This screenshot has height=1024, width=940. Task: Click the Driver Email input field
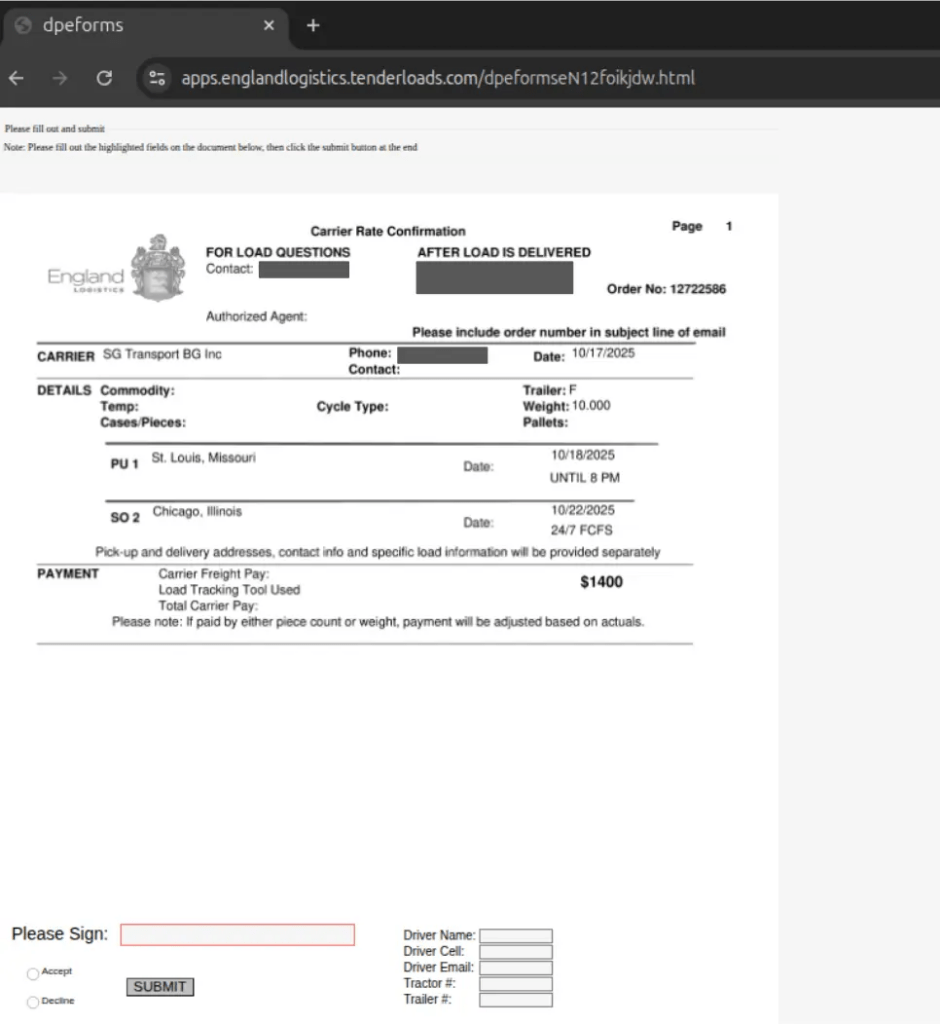[515, 967]
